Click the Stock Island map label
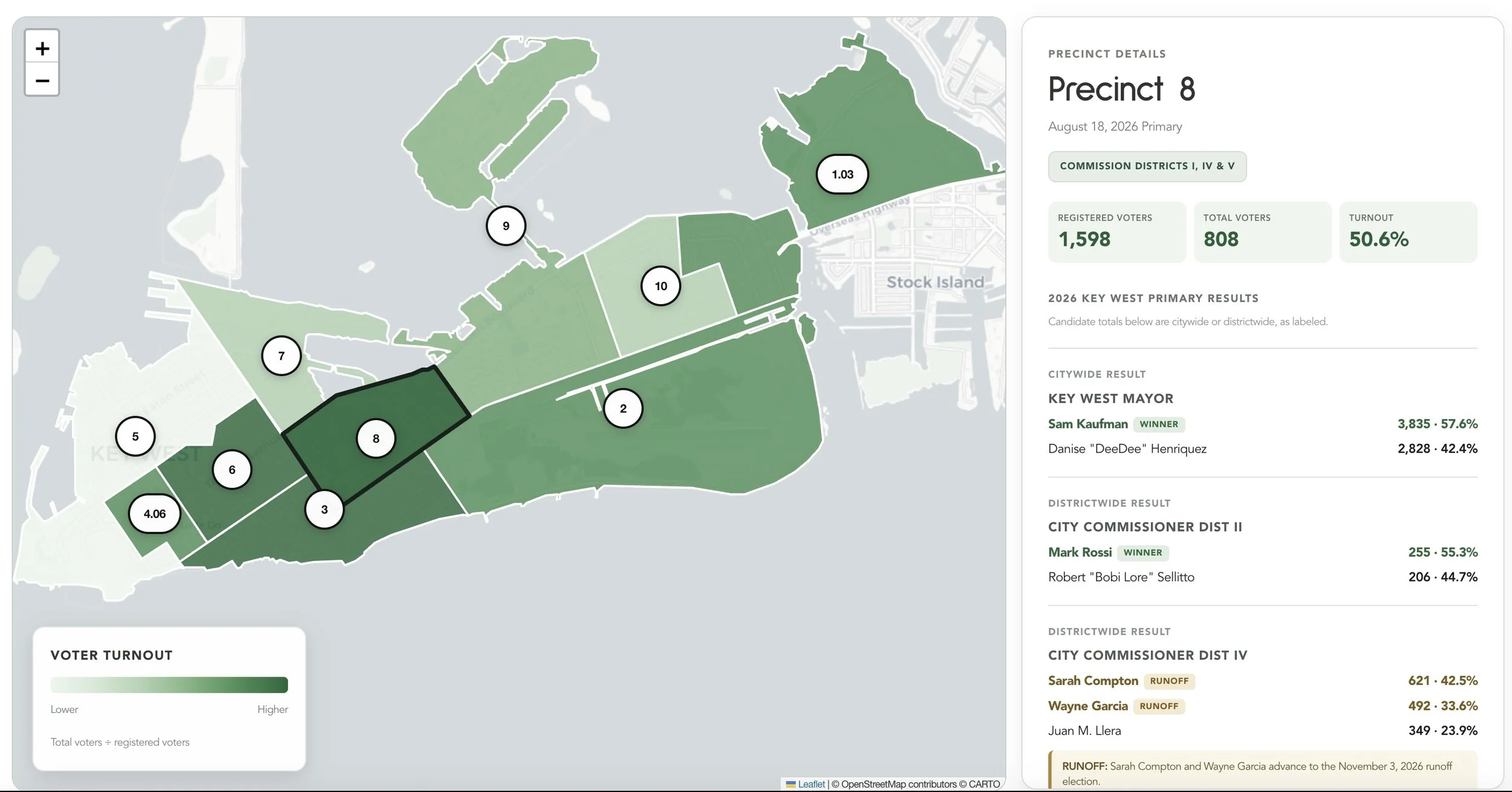The image size is (1512, 792). pyautogui.click(x=935, y=282)
